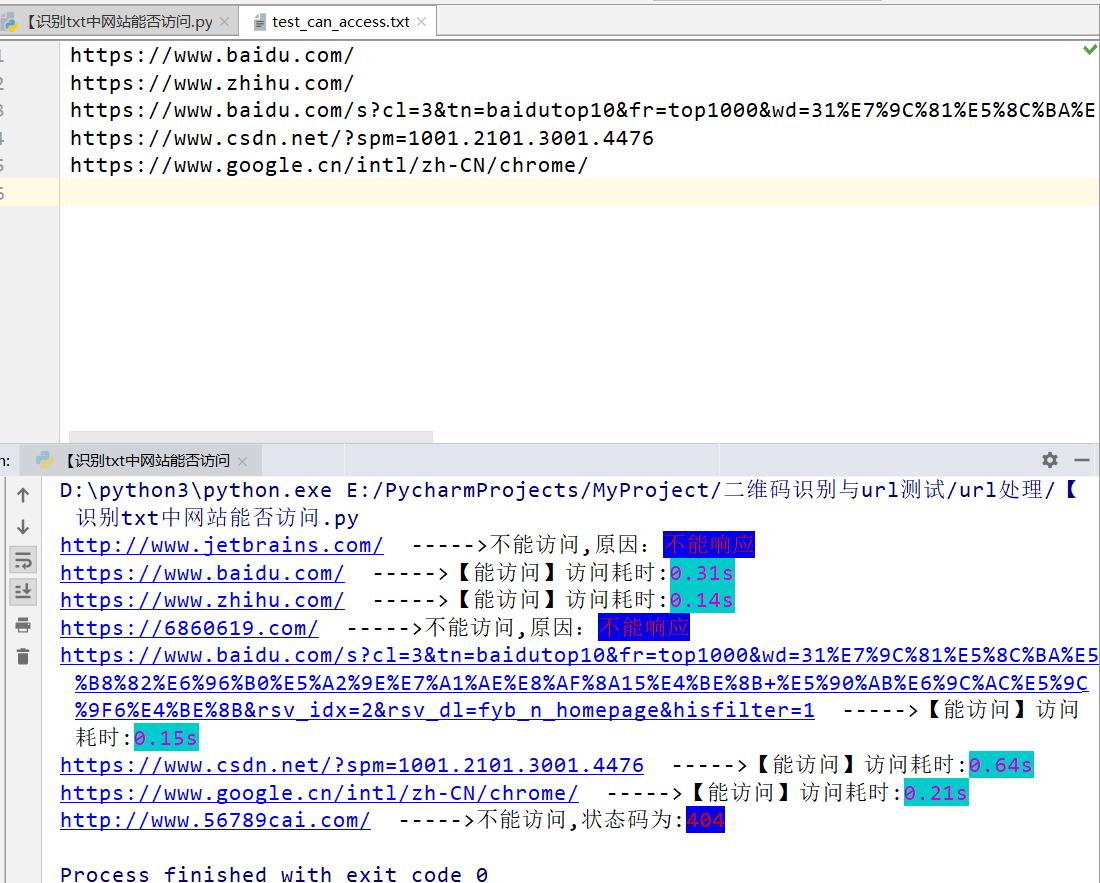Image resolution: width=1100 pixels, height=883 pixels.
Task: Toggle scroll to end of output
Action: (23, 591)
